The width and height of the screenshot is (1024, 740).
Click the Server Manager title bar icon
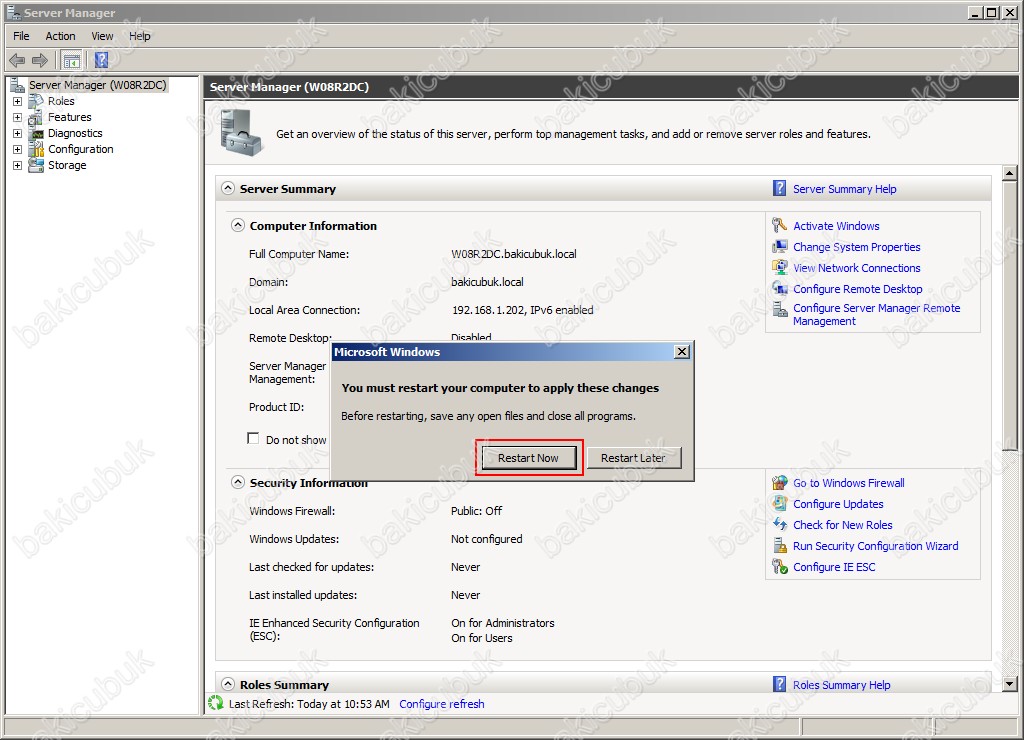13,12
